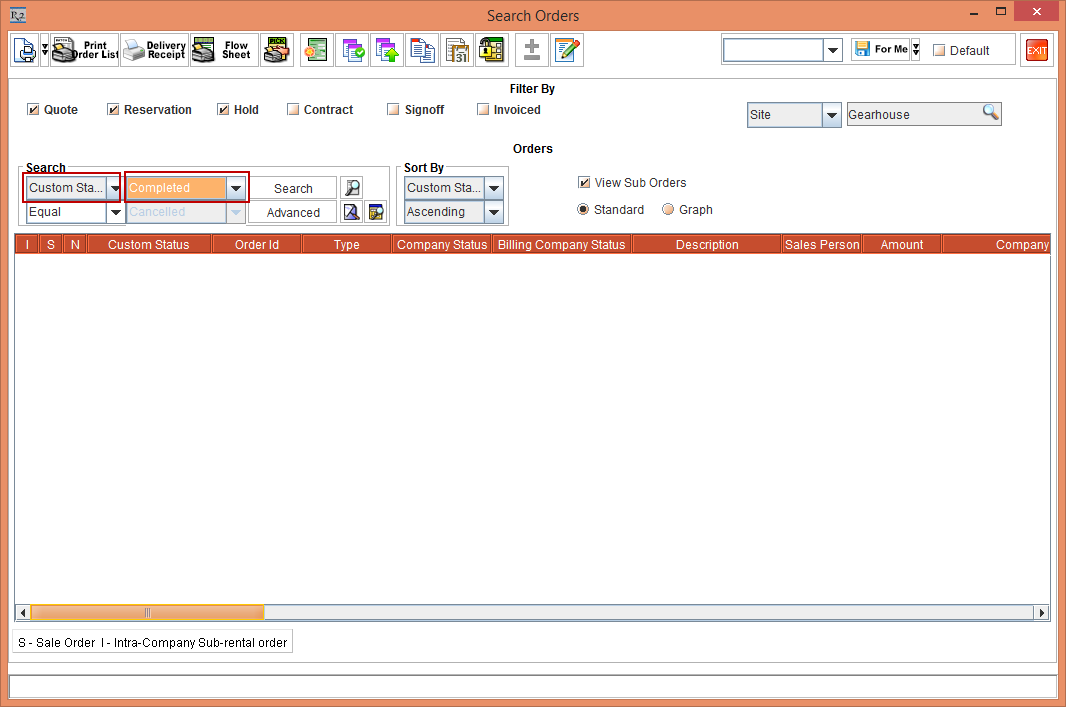Click the red EXIT icon
Viewport: 1066px width, 707px height.
pyautogui.click(x=1037, y=50)
